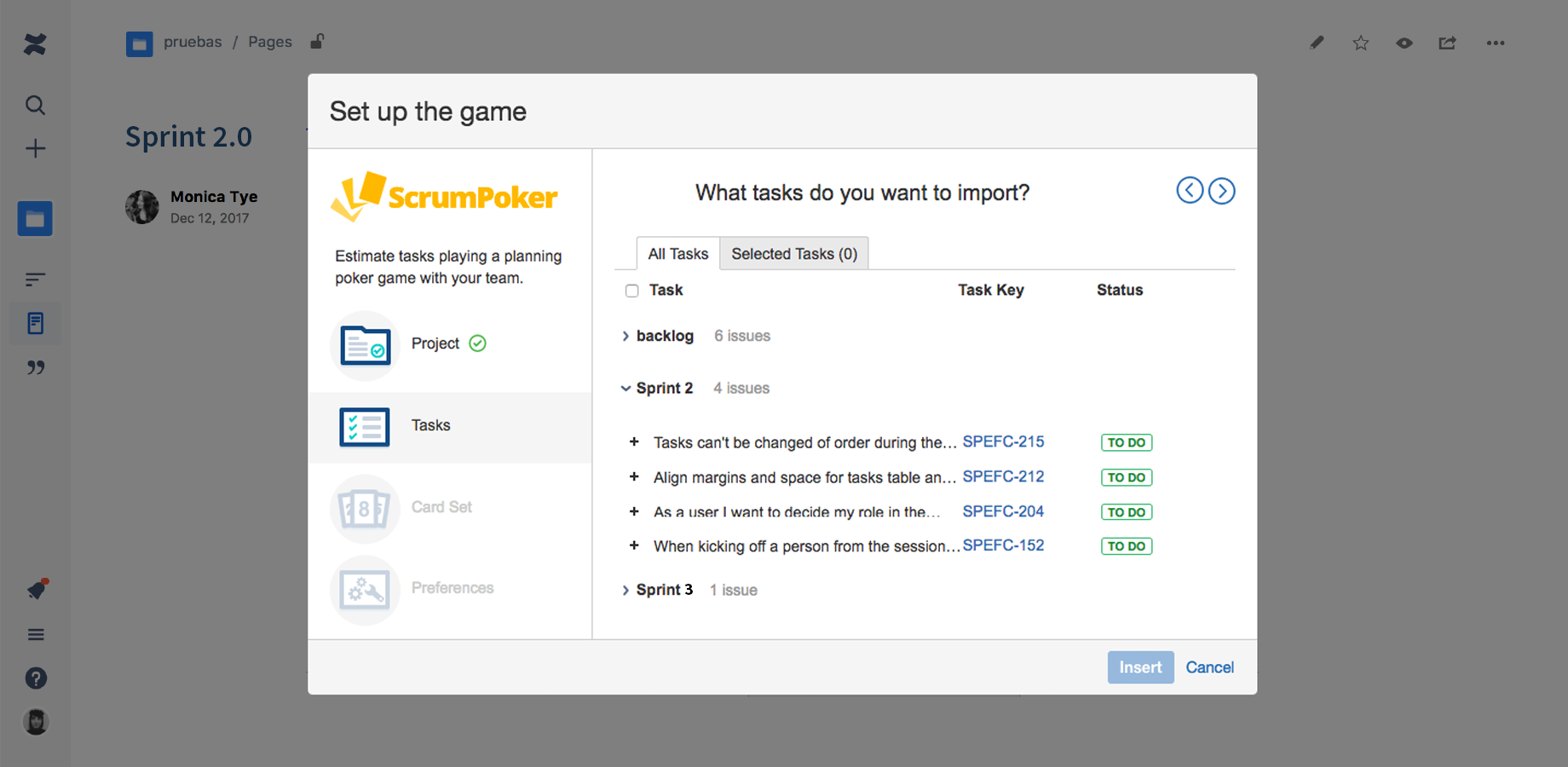Add task SPEFC-215 with plus icon
The width and height of the screenshot is (1568, 767).
pos(634,441)
